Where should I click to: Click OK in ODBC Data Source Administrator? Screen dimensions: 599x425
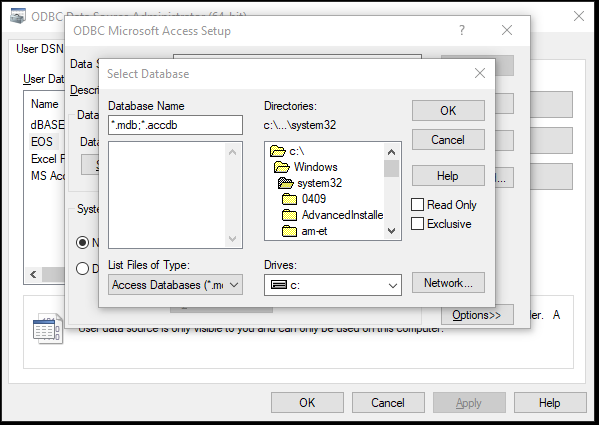coord(307,403)
